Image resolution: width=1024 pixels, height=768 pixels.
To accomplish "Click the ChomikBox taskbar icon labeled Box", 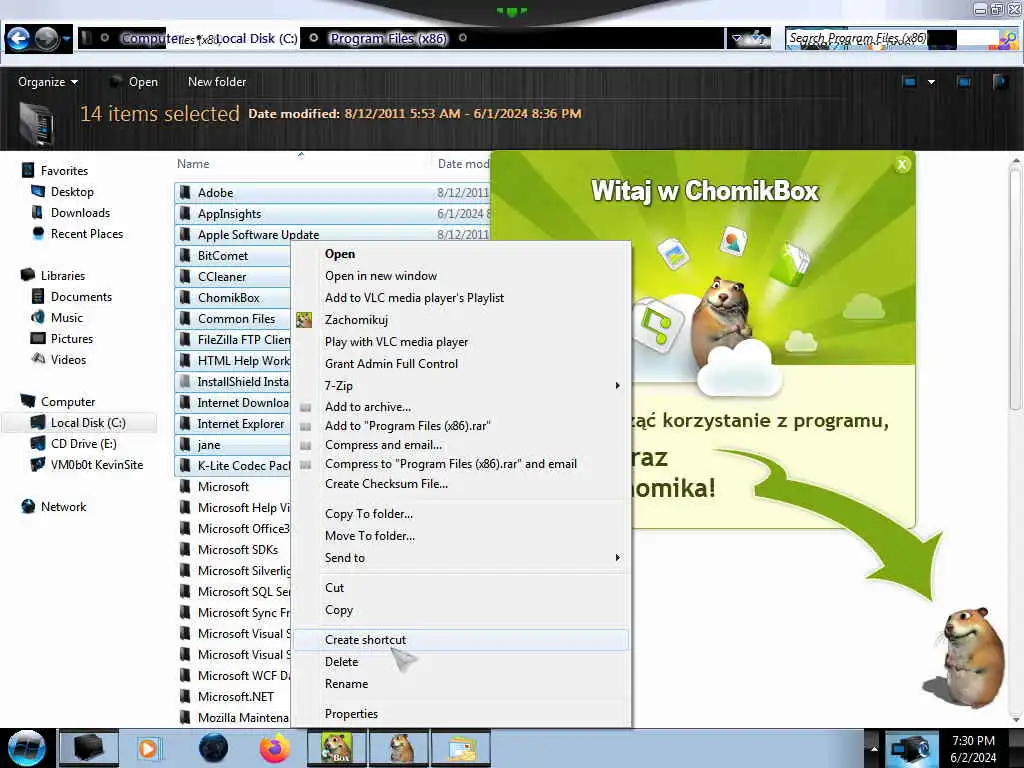I will pos(336,748).
